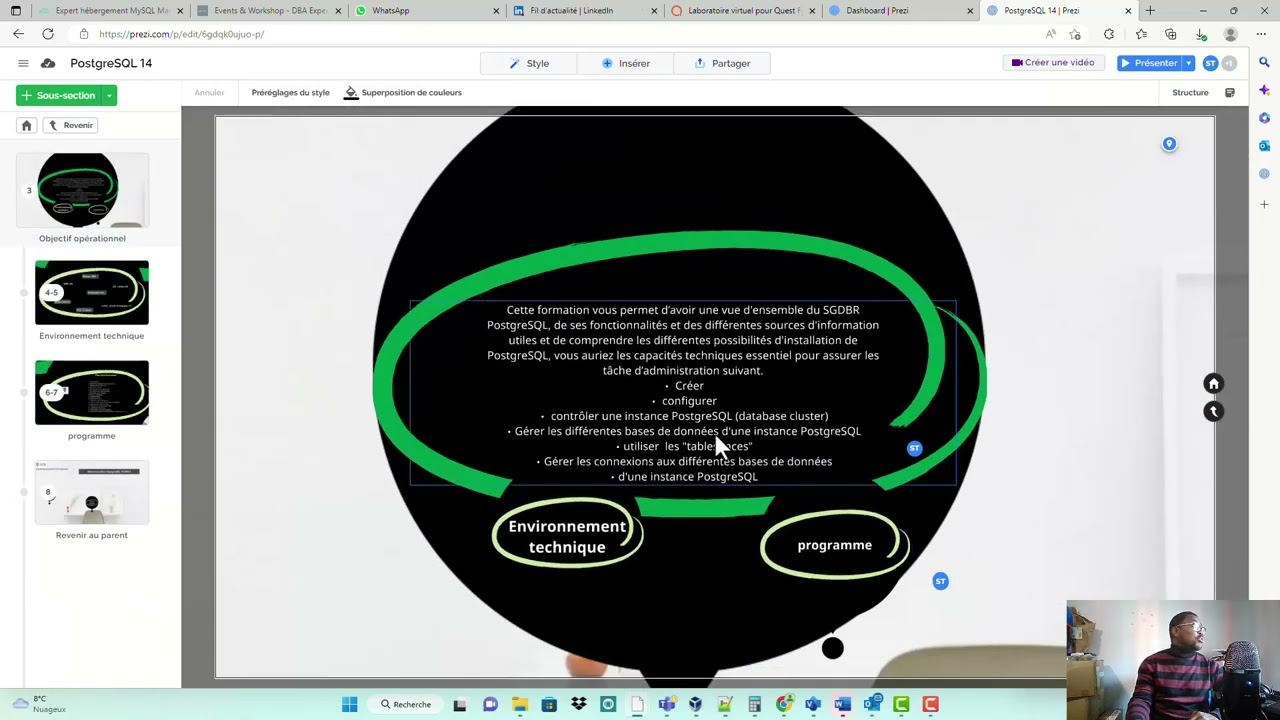Click the canvas back arrow button
The image size is (1280, 720).
tap(1213, 411)
